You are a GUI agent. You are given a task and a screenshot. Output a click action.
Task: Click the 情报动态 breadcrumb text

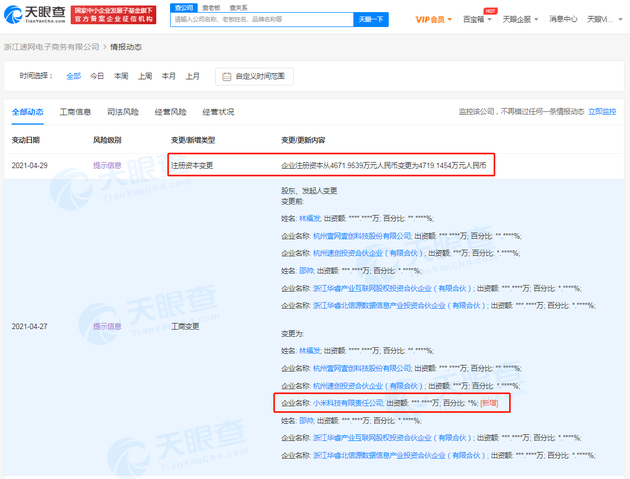pos(126,47)
